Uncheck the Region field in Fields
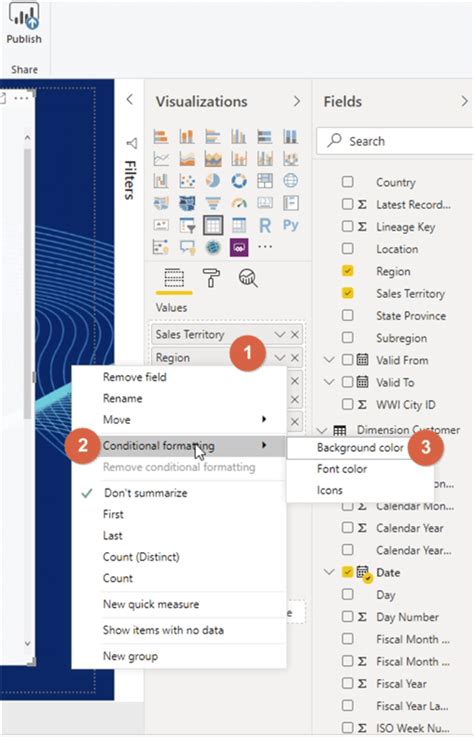 348,271
